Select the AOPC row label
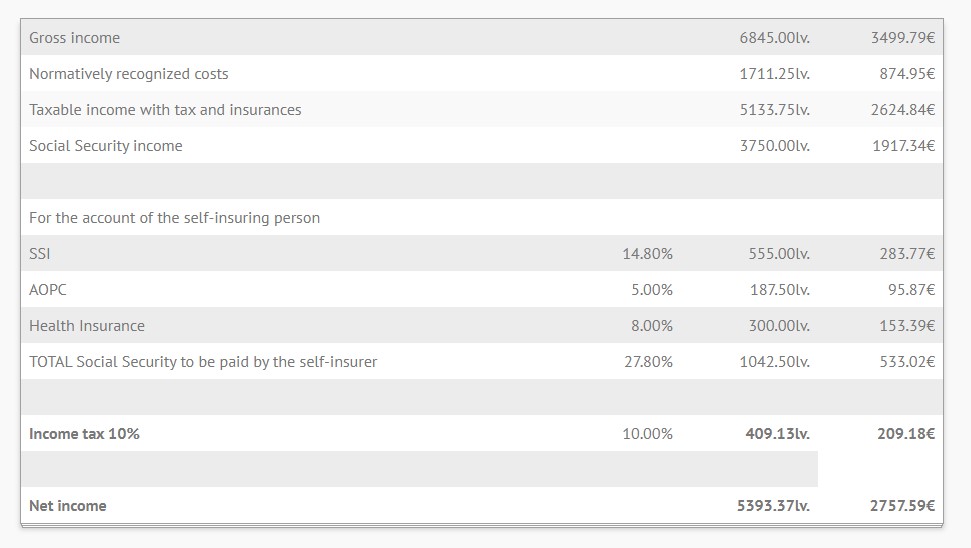 point(48,290)
